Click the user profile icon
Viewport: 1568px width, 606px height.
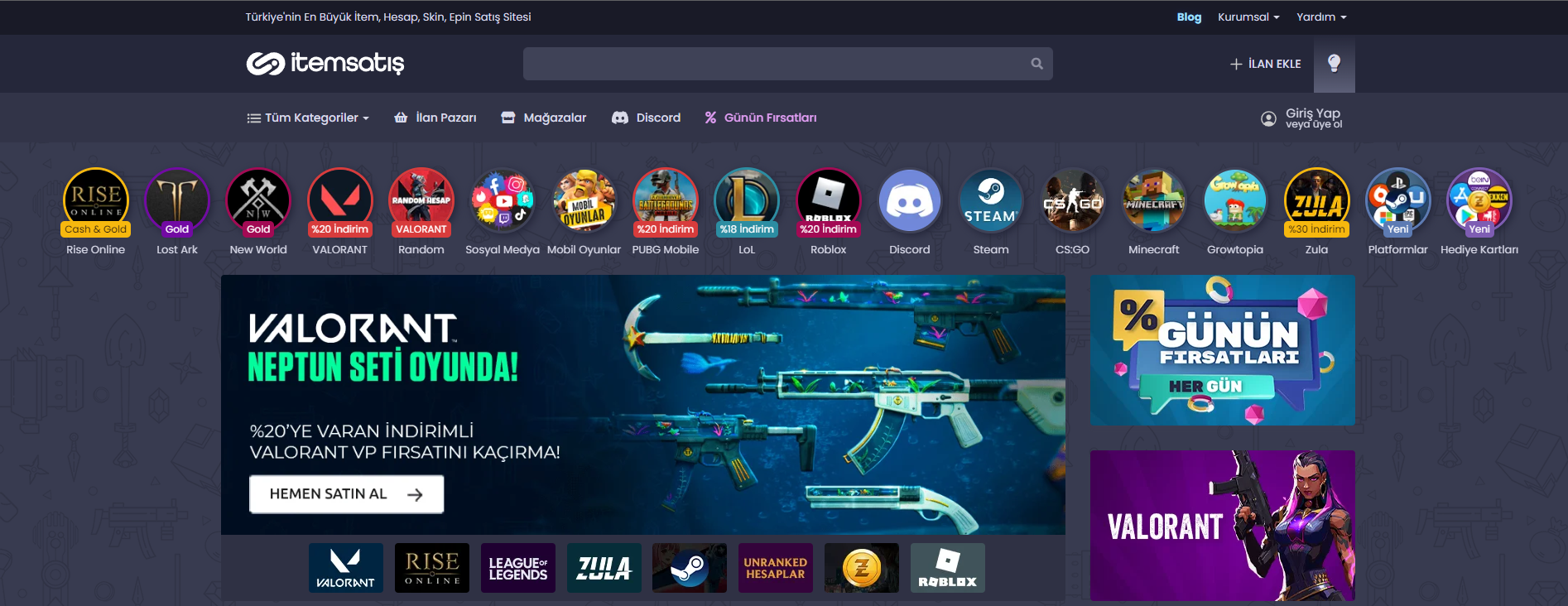click(x=1268, y=118)
